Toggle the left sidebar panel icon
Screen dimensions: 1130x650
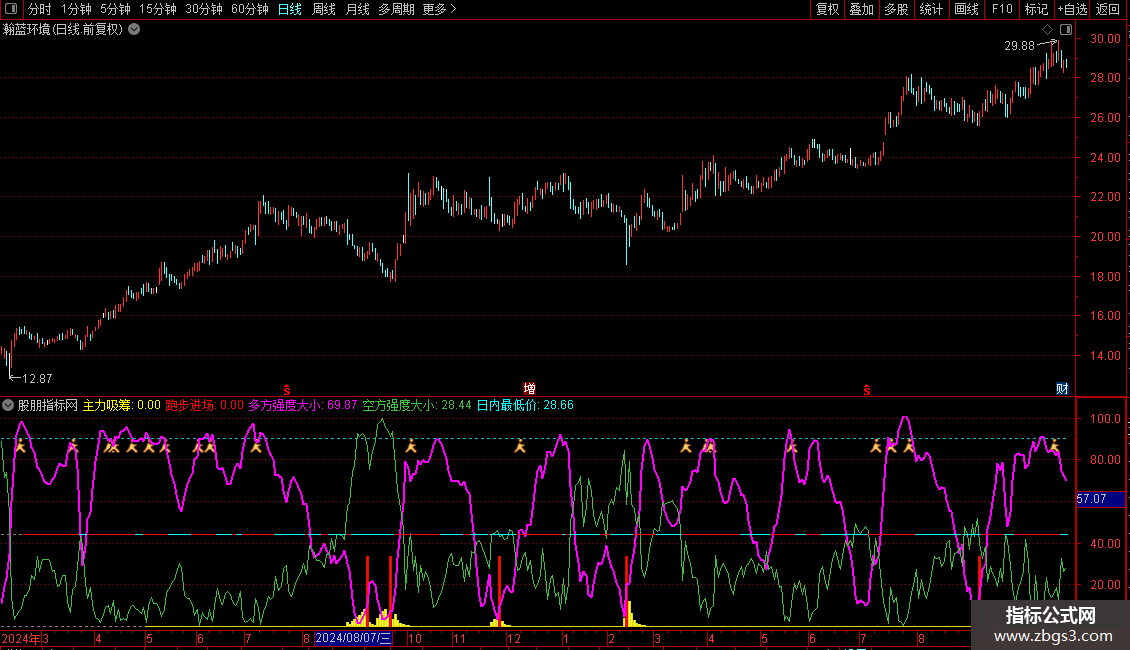pyautogui.click(x=12, y=9)
